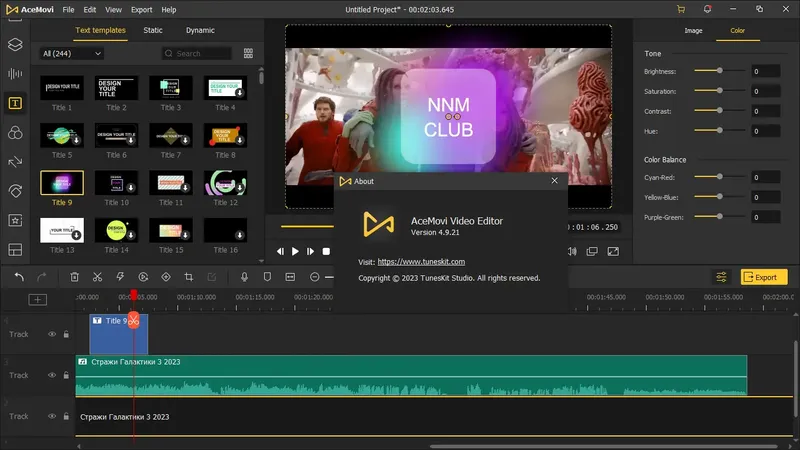Click the delete trash icon in the toolbar
This screenshot has width=800, height=450.
pyautogui.click(x=74, y=277)
